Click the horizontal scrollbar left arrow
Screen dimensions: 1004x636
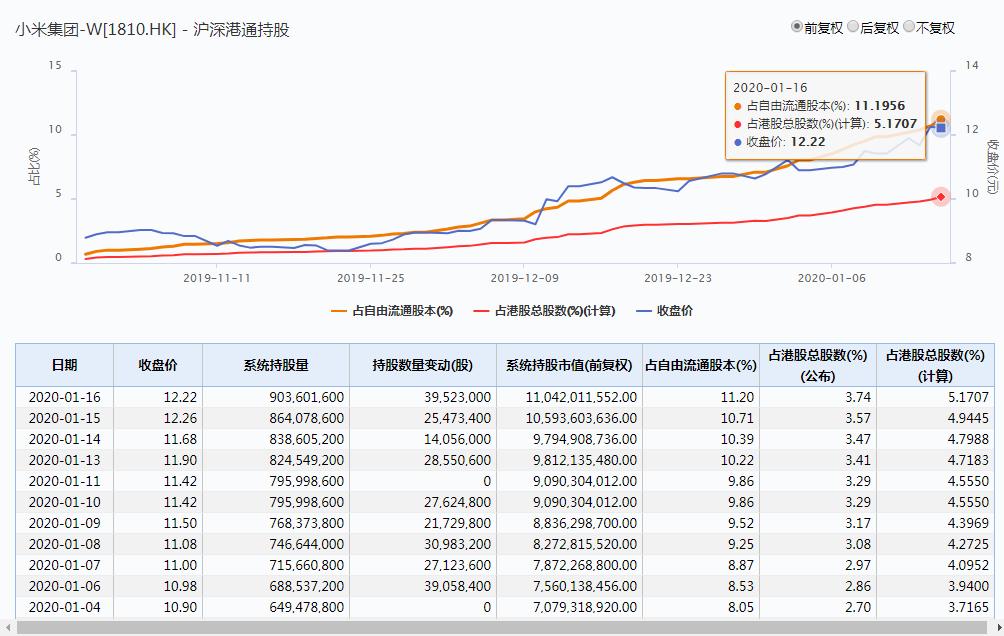[8, 628]
